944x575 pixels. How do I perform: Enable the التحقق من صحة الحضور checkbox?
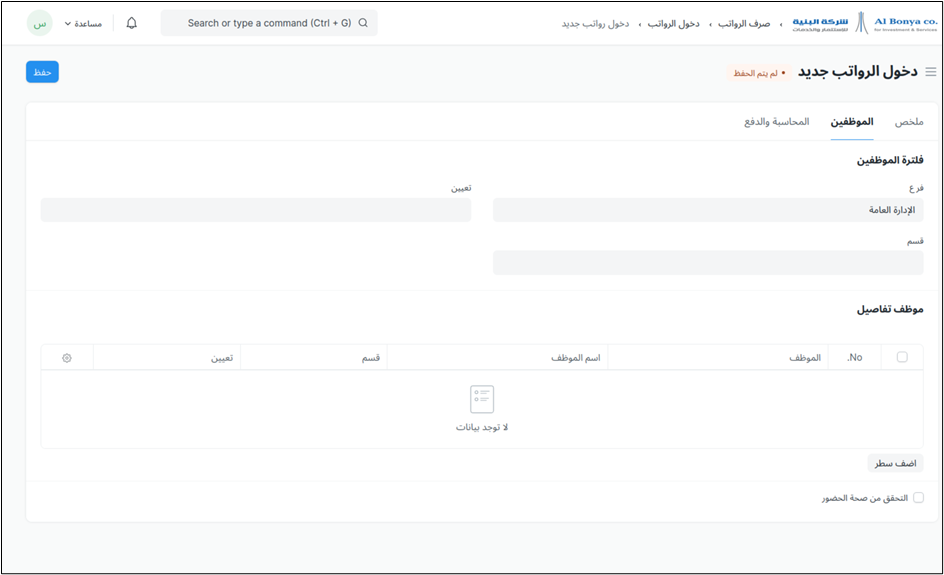(918, 498)
